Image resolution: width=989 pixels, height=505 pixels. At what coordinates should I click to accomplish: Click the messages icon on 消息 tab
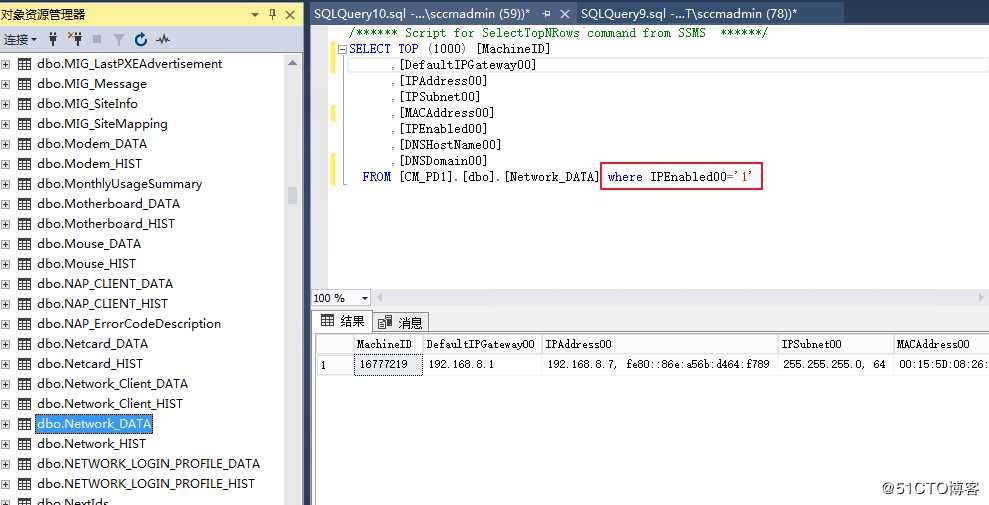385,322
